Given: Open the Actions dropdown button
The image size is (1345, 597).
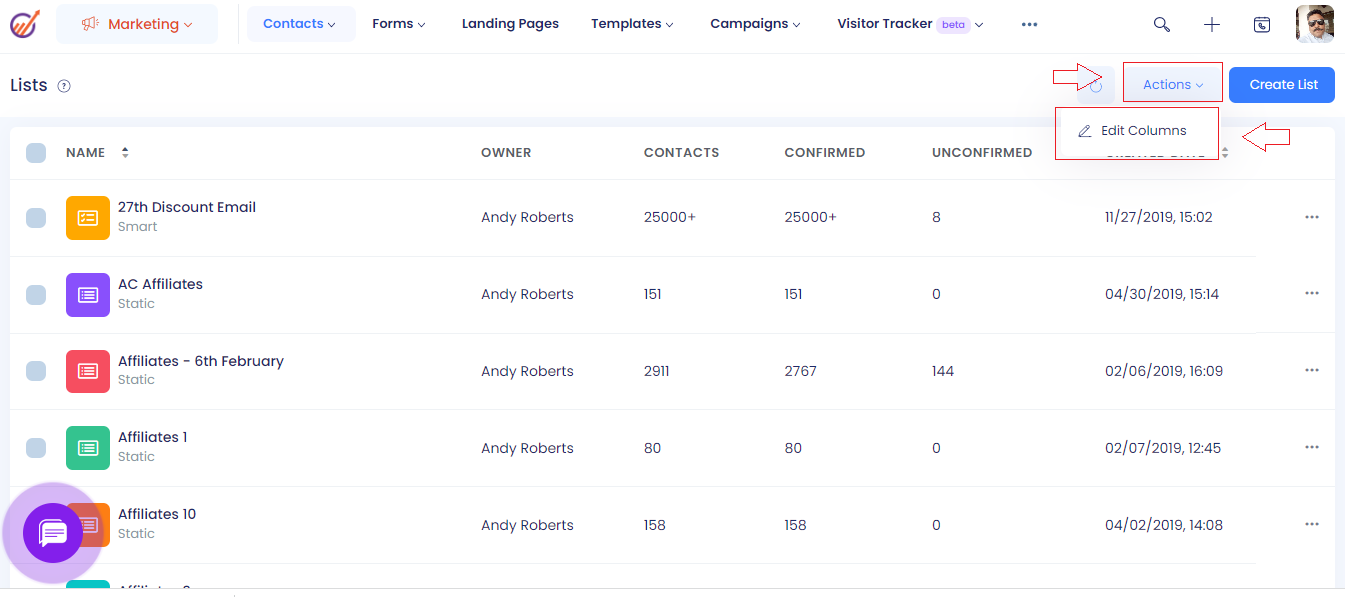Looking at the screenshot, I should (x=1173, y=85).
